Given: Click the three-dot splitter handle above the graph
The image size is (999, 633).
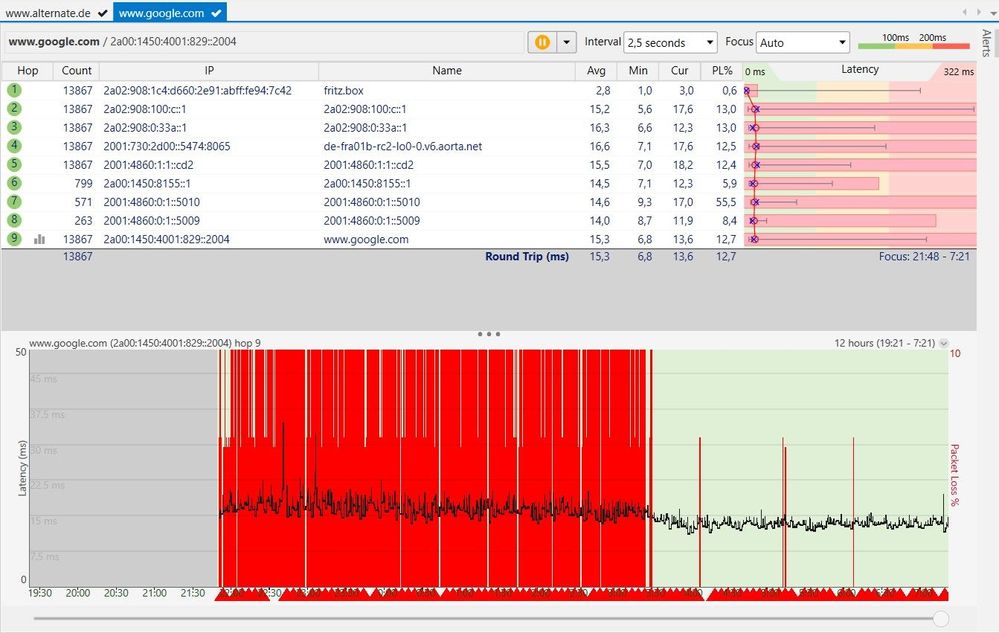Looking at the screenshot, I should pos(488,333).
